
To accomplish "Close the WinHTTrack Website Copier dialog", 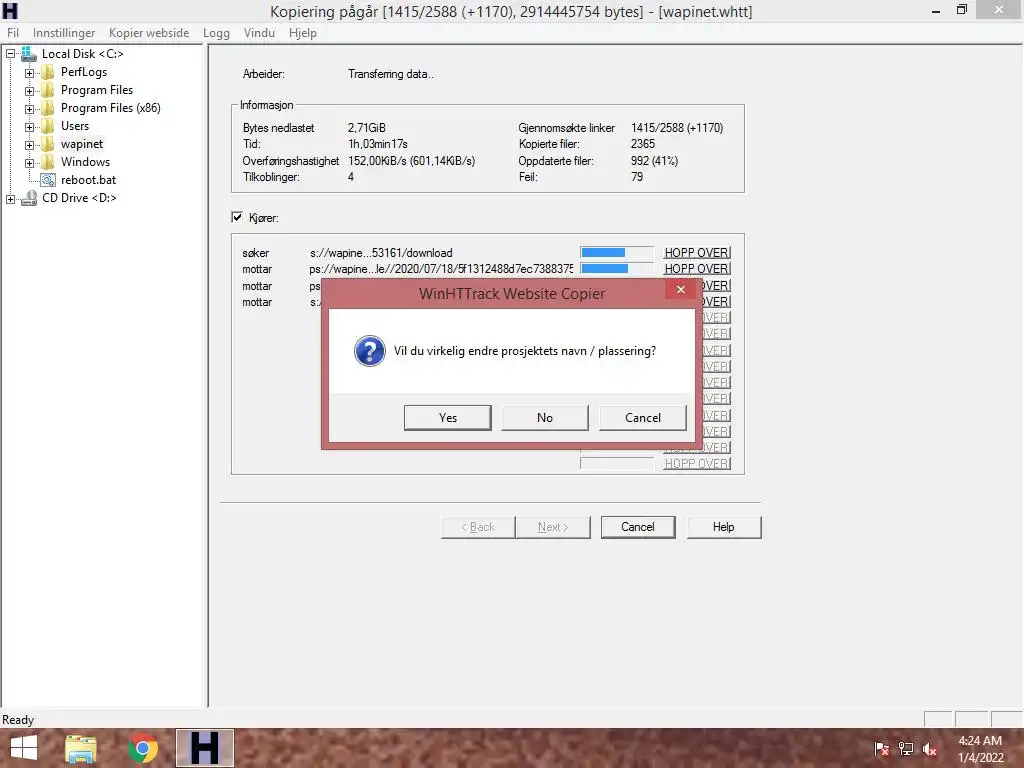I will tap(680, 289).
